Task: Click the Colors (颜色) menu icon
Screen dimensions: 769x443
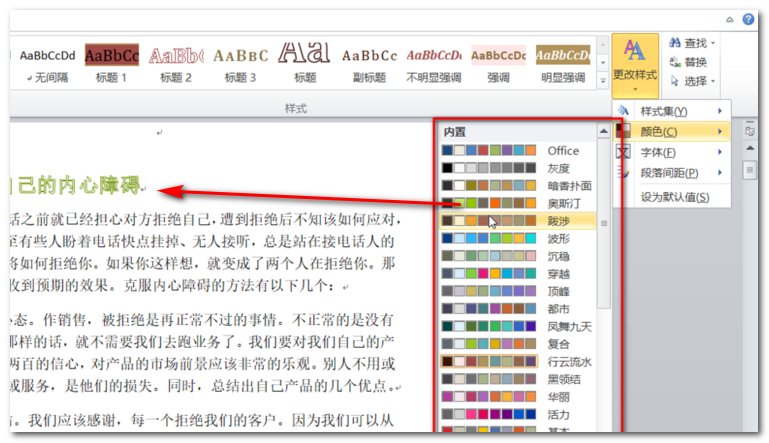Action: (x=623, y=131)
